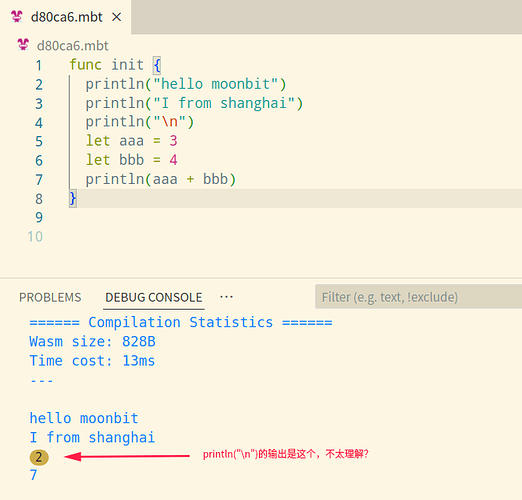This screenshot has width=522, height=500.
Task: Focus the console Filter input box
Action: click(418, 297)
